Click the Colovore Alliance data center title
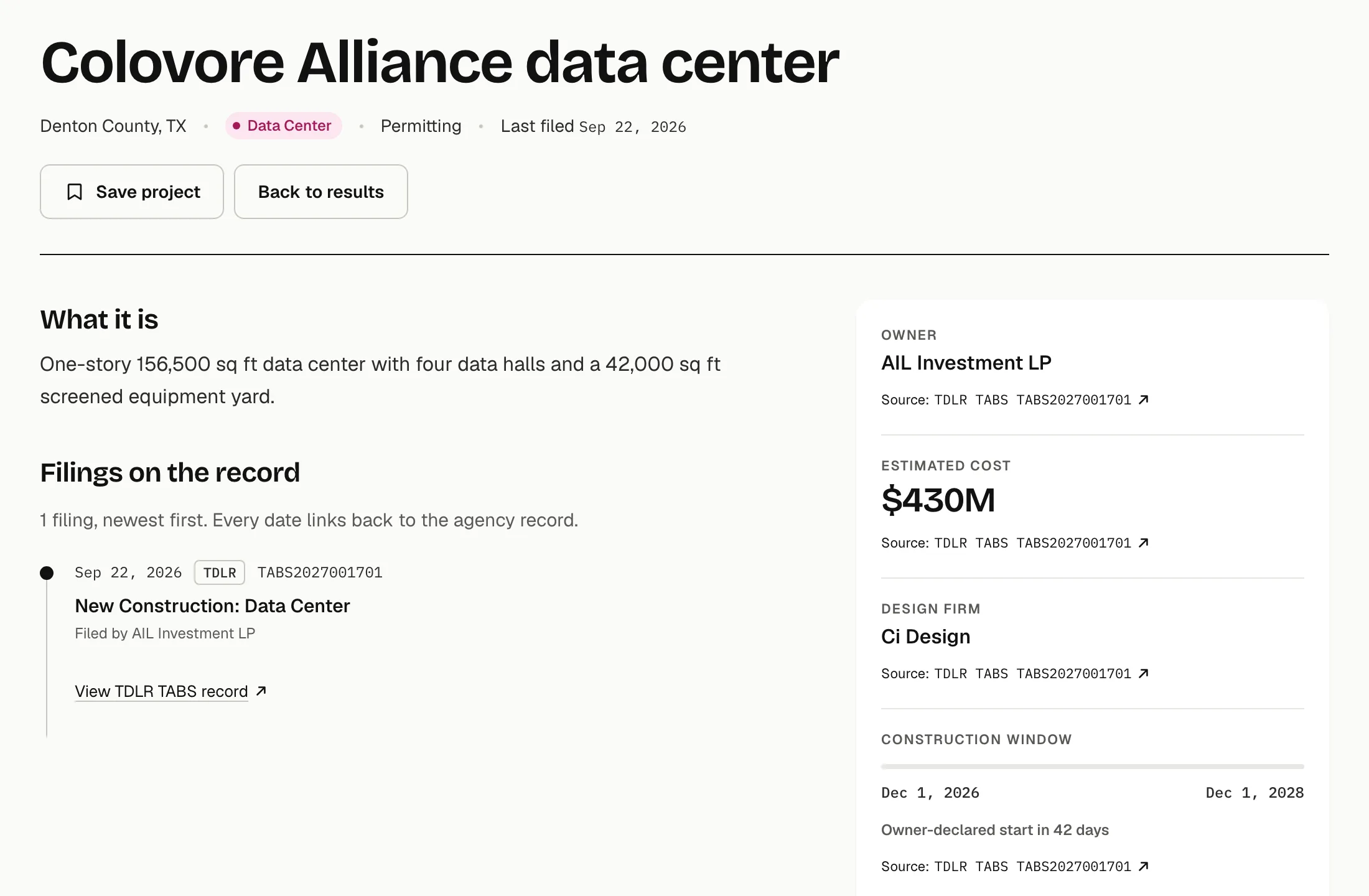 point(440,62)
